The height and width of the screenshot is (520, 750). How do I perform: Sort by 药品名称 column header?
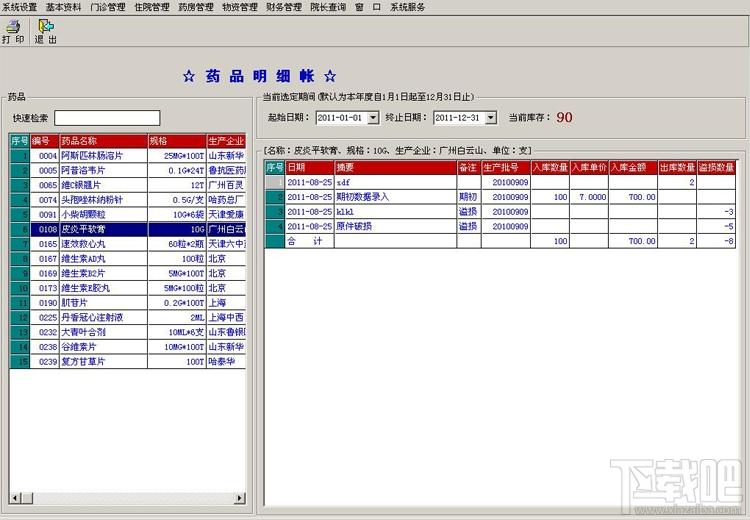point(103,141)
